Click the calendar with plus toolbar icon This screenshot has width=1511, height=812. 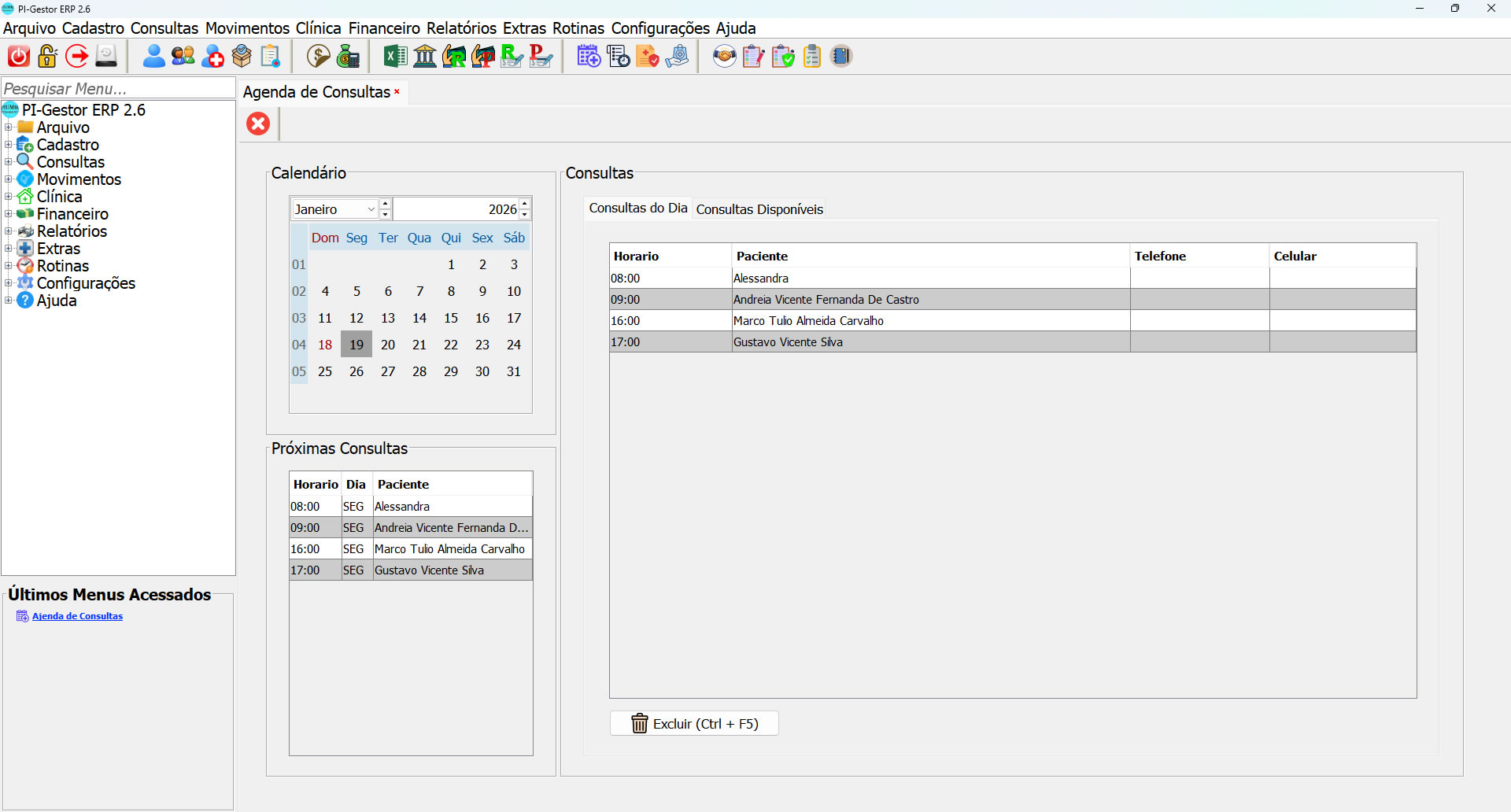pos(589,57)
